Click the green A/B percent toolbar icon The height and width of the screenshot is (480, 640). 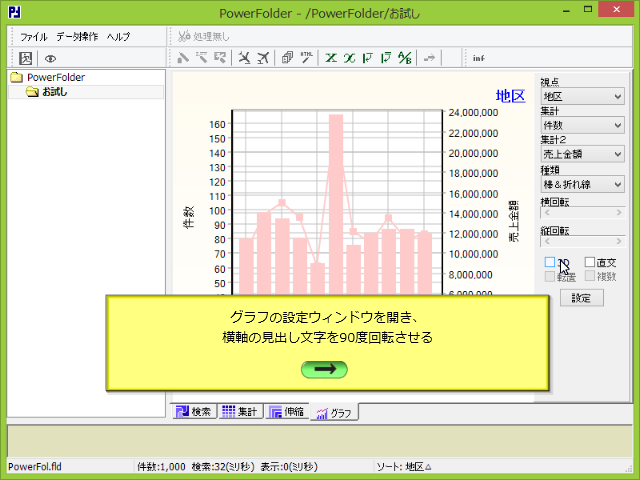(x=404, y=58)
